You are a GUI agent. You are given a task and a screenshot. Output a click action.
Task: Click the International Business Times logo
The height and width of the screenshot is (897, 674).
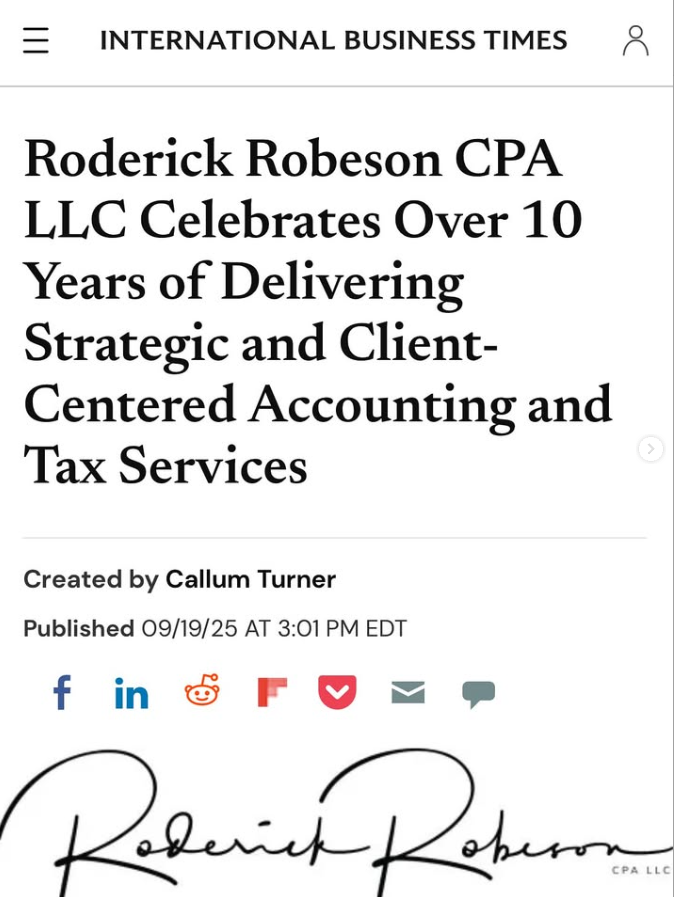333,40
